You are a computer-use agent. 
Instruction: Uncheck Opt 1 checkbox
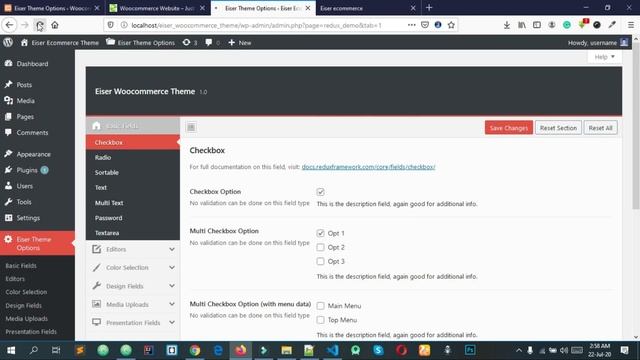coord(320,233)
